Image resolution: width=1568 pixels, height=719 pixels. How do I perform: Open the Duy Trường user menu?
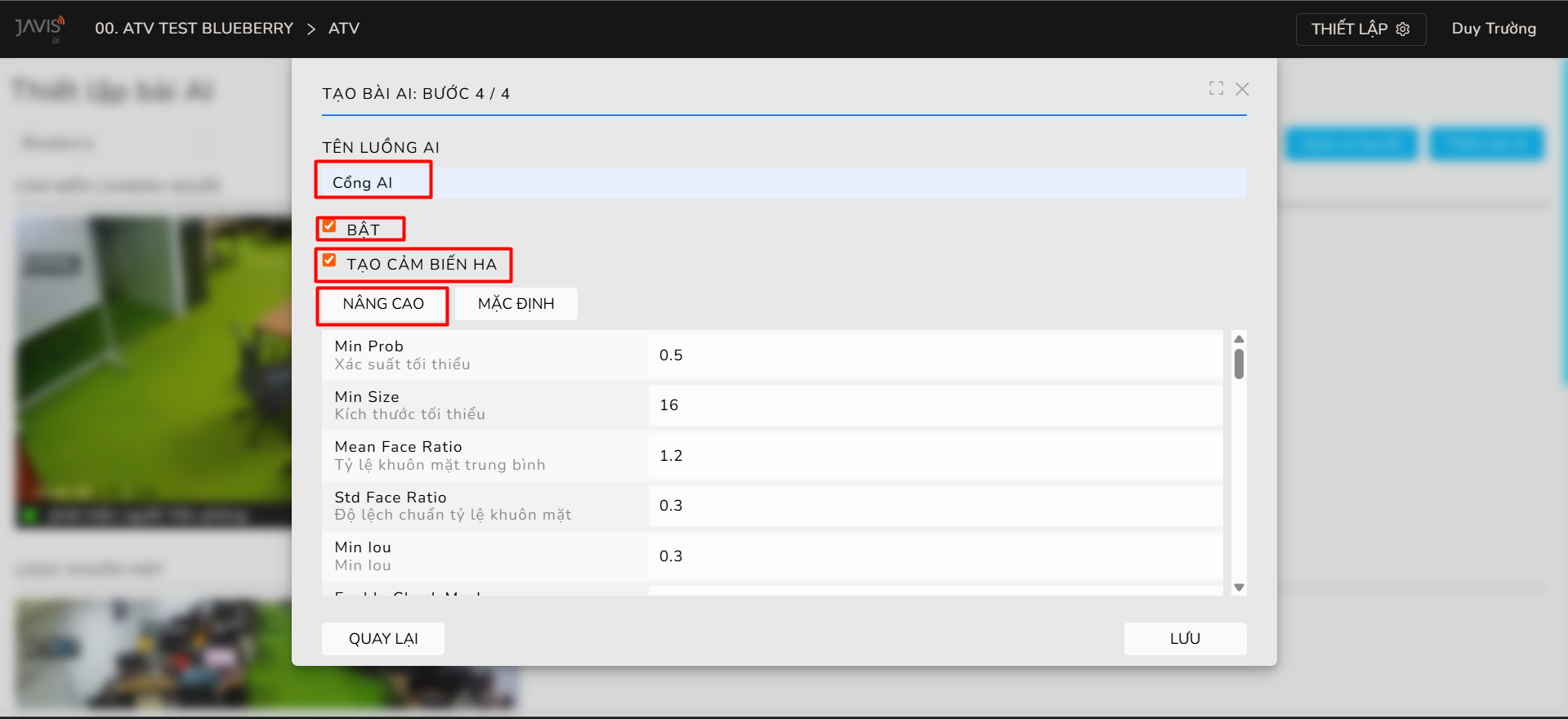1493,29
